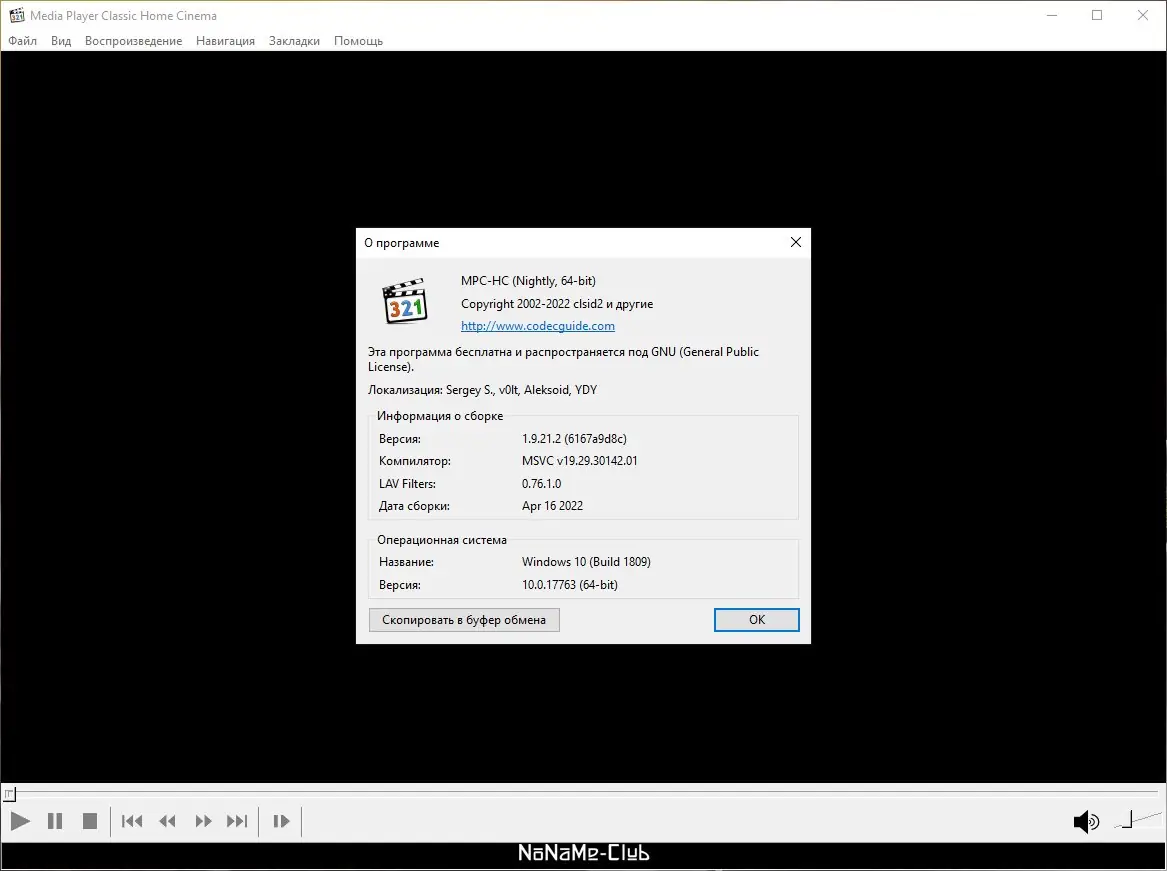Select OS version 10.0.17763 (64-bit)
Image resolution: width=1167 pixels, height=871 pixels.
tap(569, 584)
